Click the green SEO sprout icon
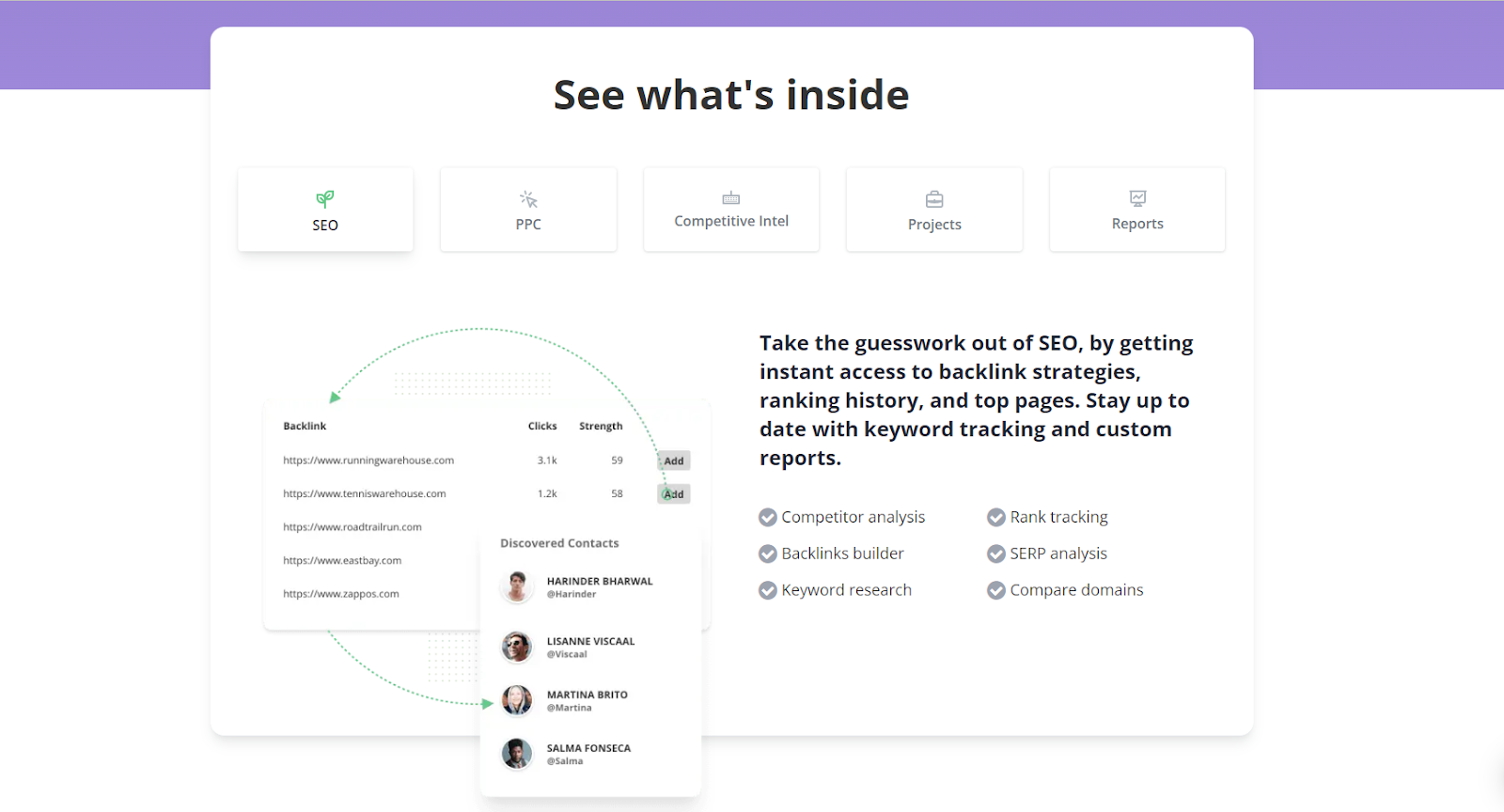 (325, 198)
